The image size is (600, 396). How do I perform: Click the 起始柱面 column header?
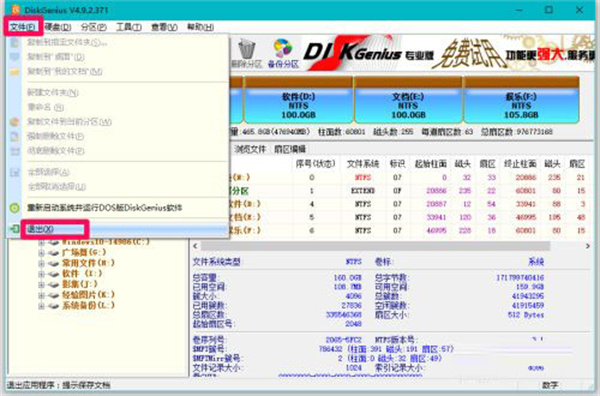pyautogui.click(x=430, y=164)
